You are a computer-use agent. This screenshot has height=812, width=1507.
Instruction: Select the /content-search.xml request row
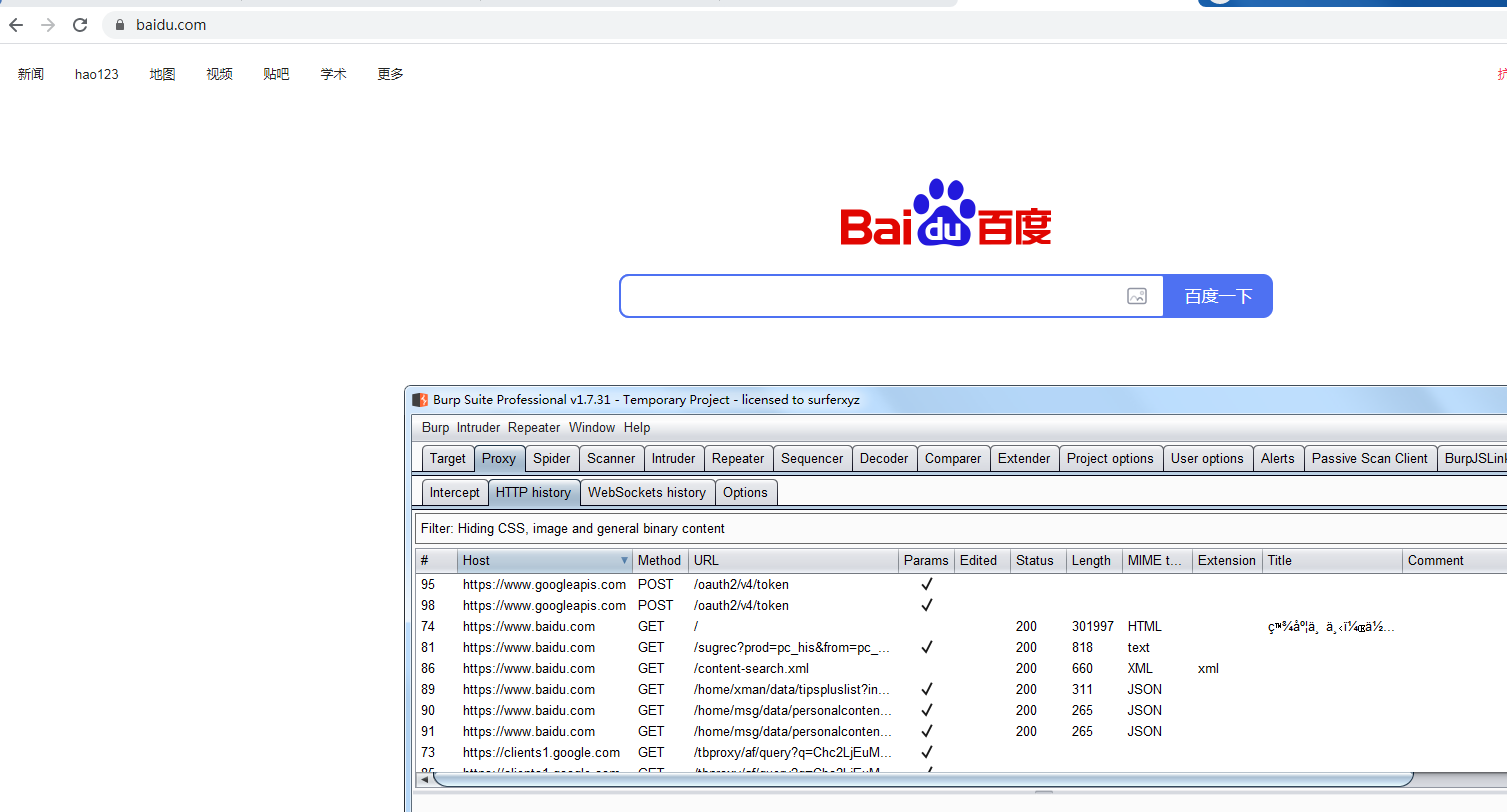coord(961,668)
